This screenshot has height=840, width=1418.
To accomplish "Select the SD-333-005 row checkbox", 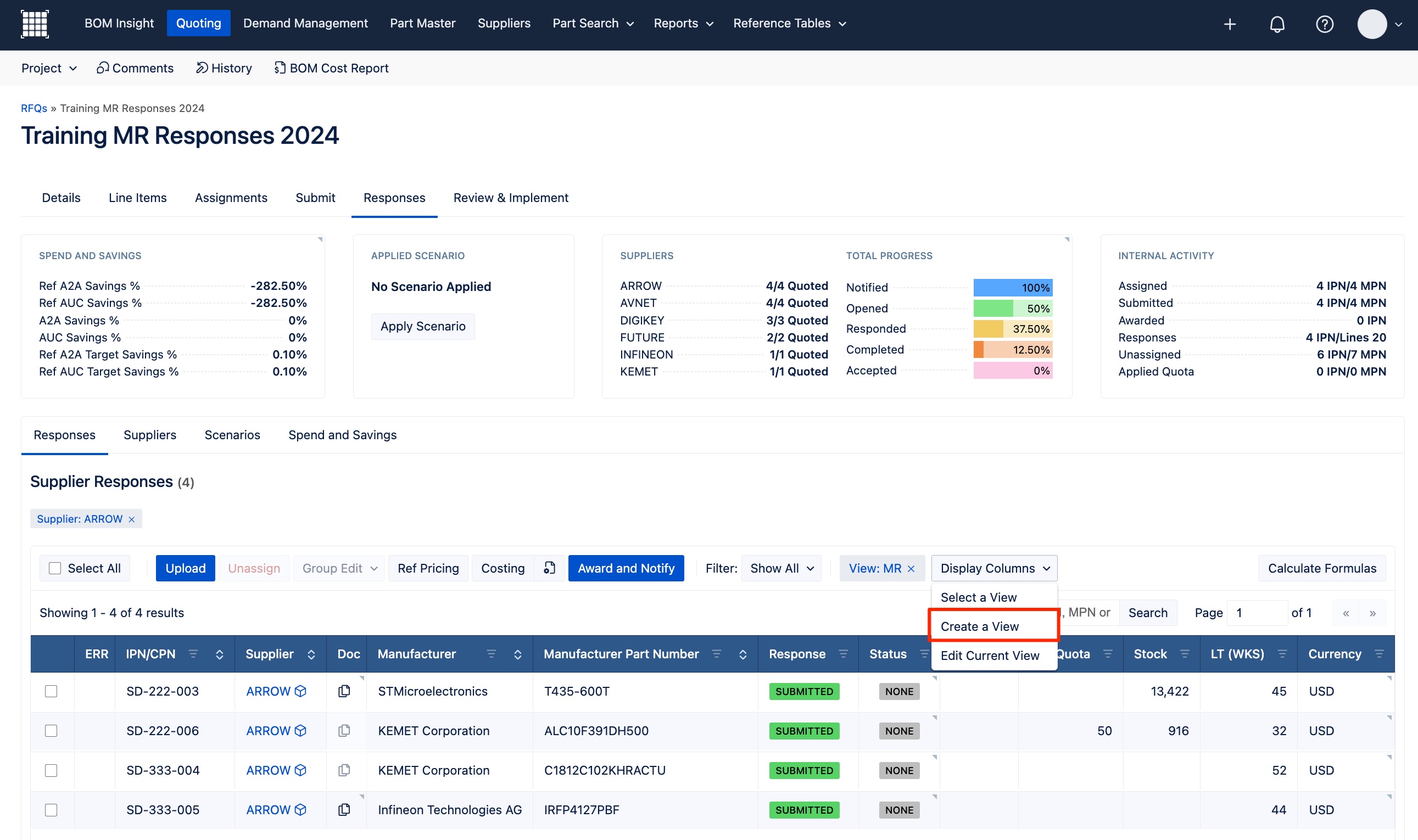I will click(51, 810).
